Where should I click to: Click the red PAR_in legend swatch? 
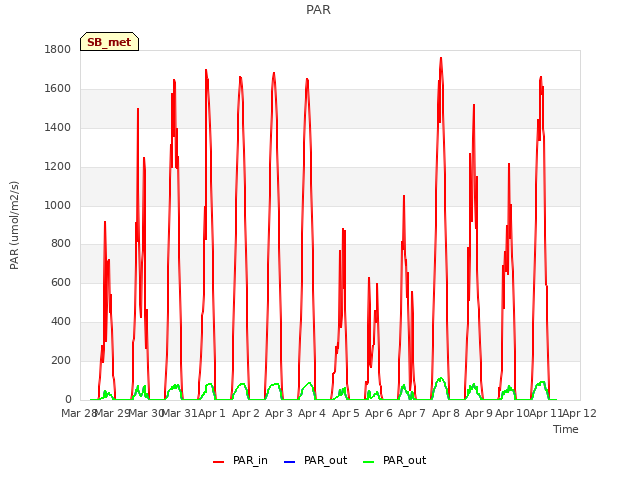pyautogui.click(x=218, y=462)
